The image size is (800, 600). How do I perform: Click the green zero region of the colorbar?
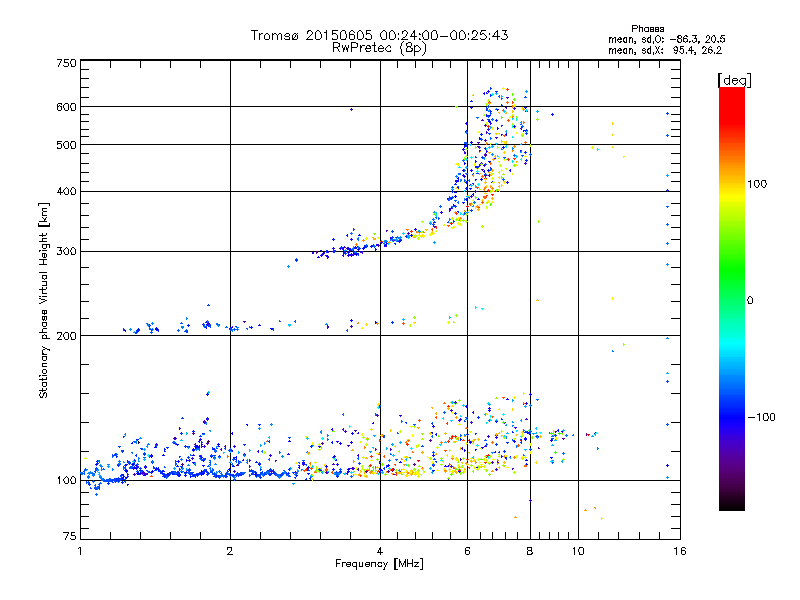(732, 299)
